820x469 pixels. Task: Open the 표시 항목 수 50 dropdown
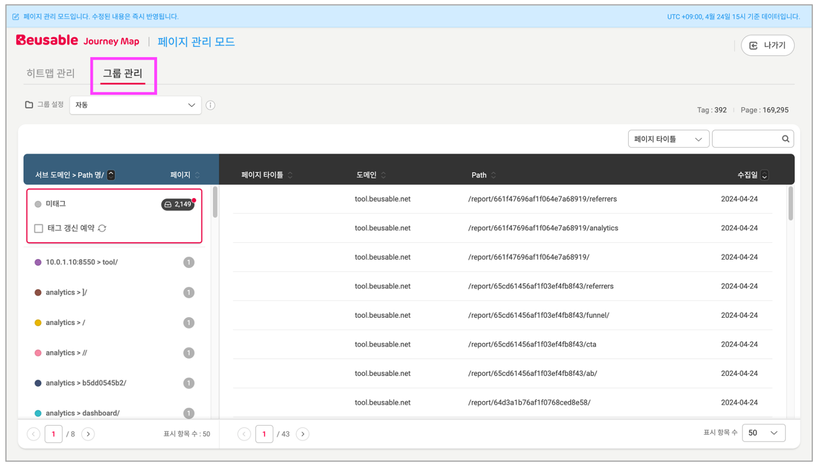(764, 433)
